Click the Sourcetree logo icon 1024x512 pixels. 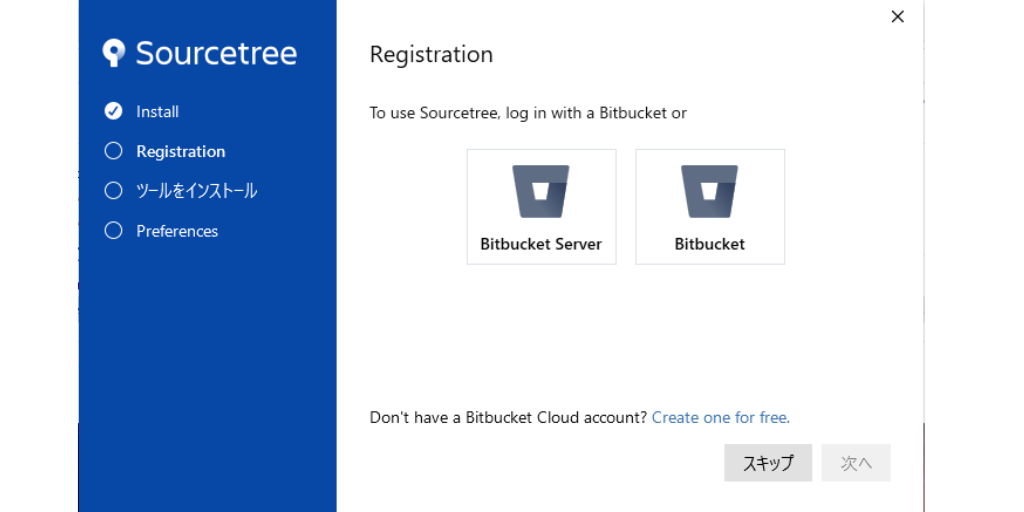[114, 53]
